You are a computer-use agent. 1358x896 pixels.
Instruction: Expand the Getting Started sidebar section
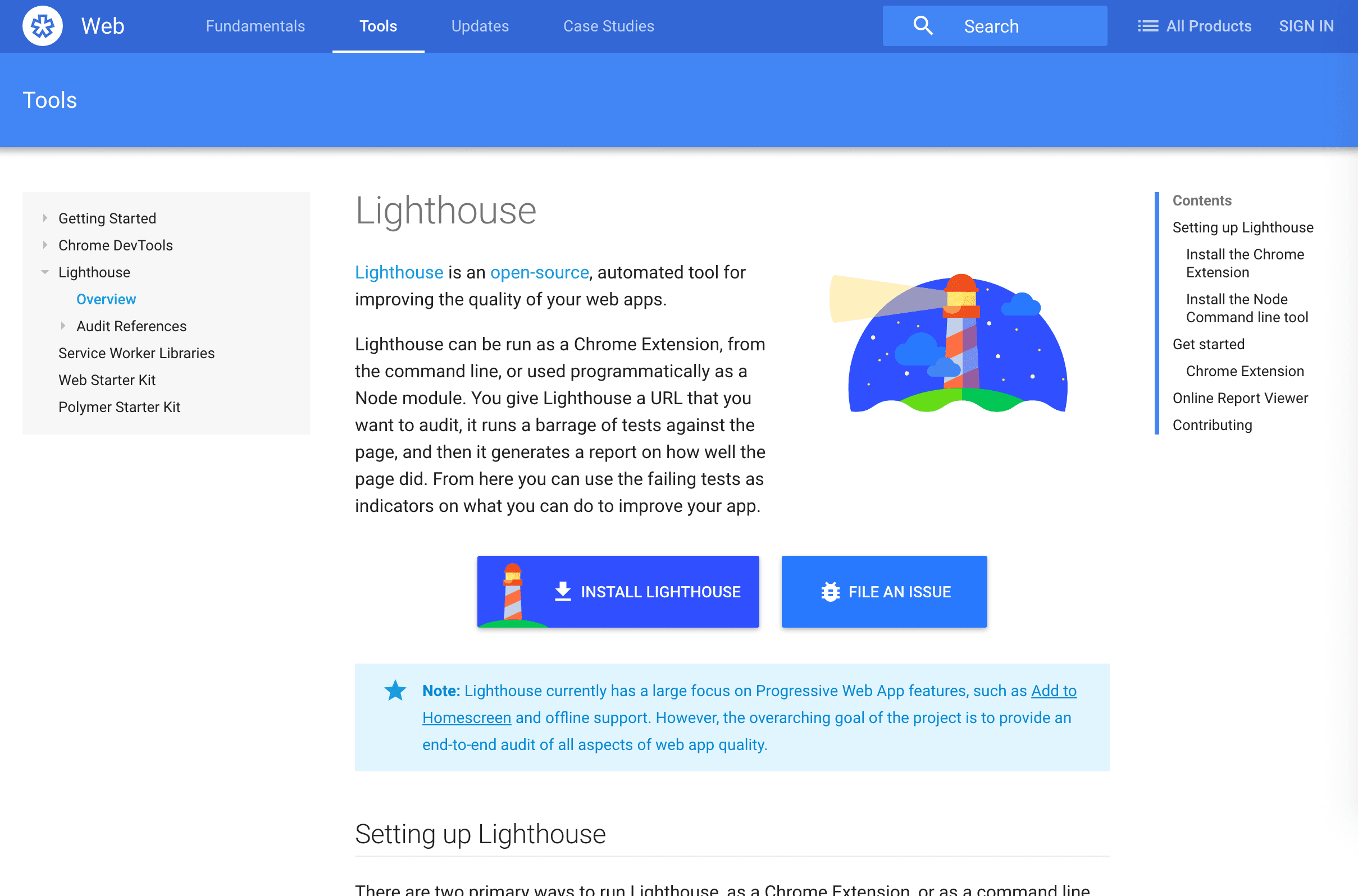[46, 218]
